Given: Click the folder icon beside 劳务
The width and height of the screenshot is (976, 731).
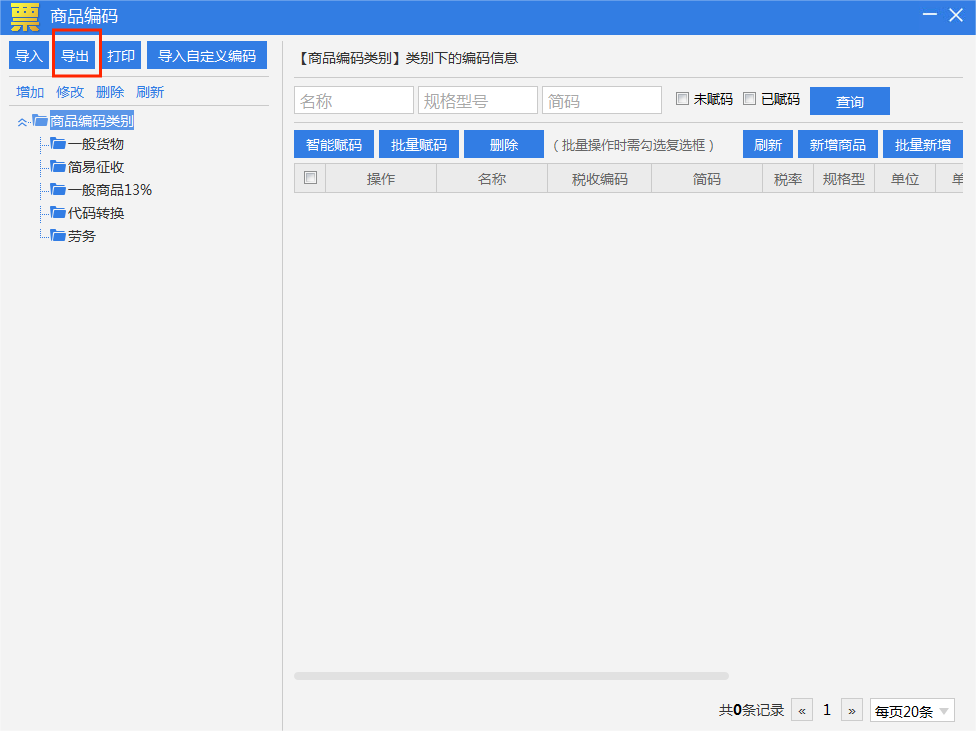Looking at the screenshot, I should click(58, 235).
